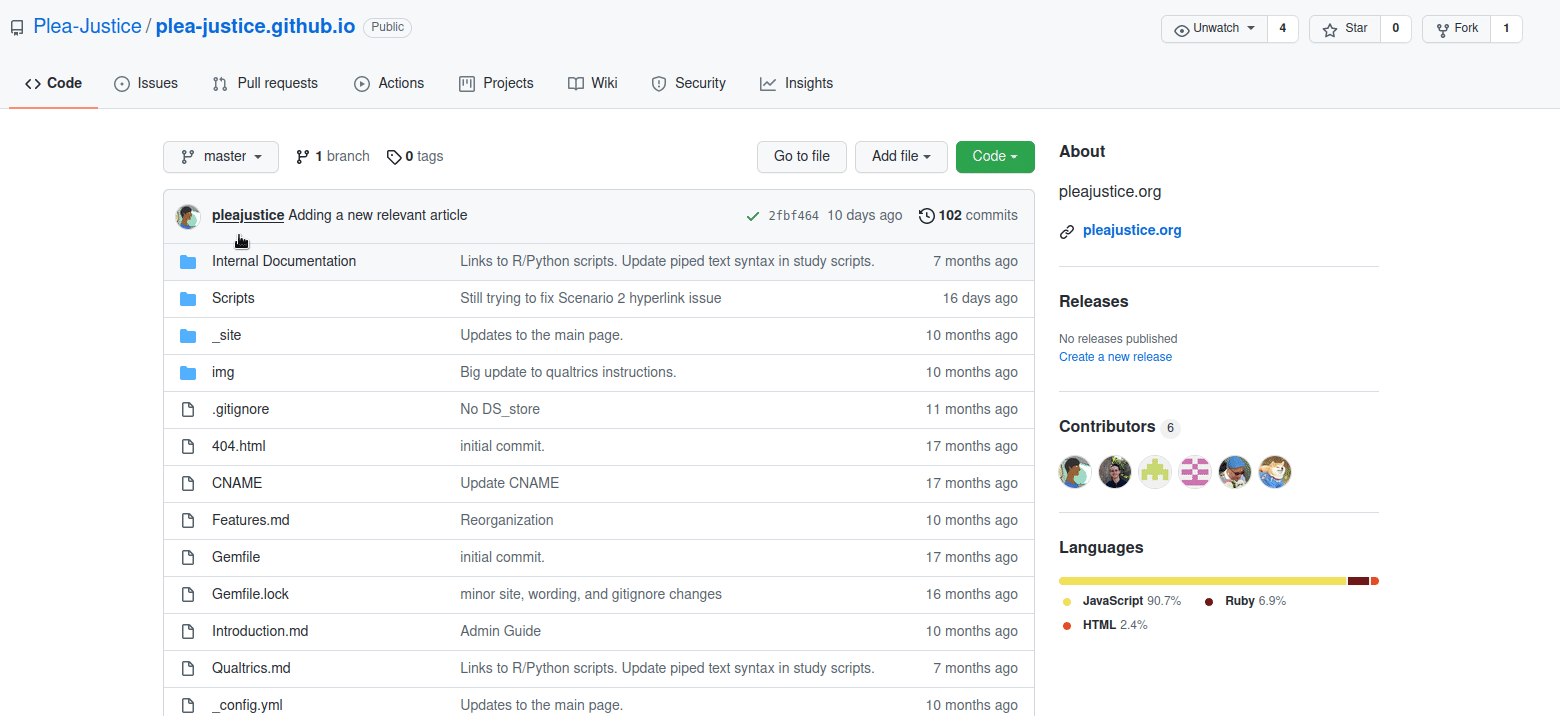1560x716 pixels.
Task: Click the file icon for Gemfile.lock
Action: [188, 595]
